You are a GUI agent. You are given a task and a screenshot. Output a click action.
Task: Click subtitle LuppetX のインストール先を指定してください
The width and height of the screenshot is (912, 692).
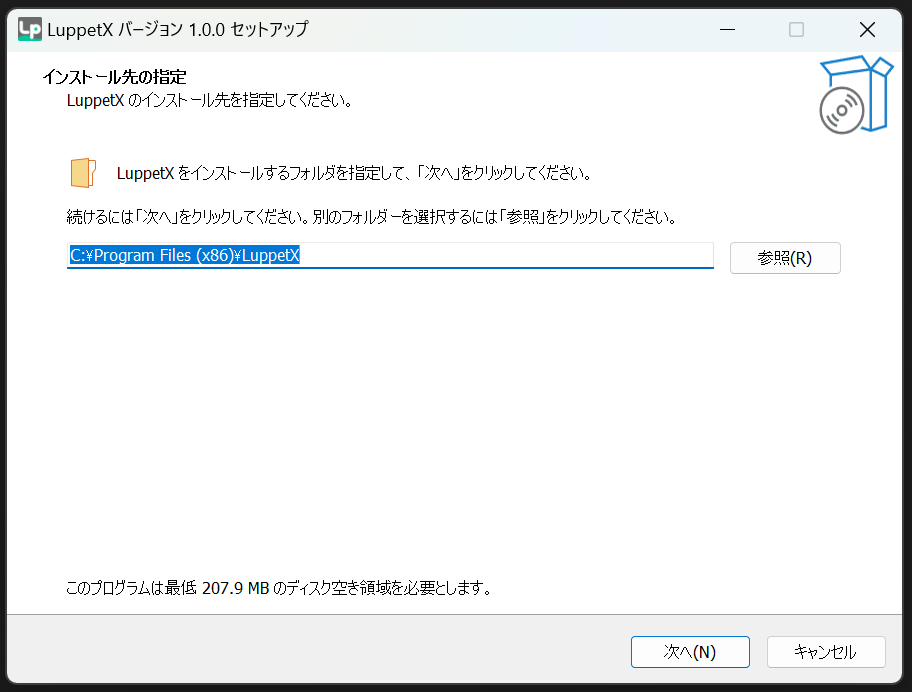[209, 100]
